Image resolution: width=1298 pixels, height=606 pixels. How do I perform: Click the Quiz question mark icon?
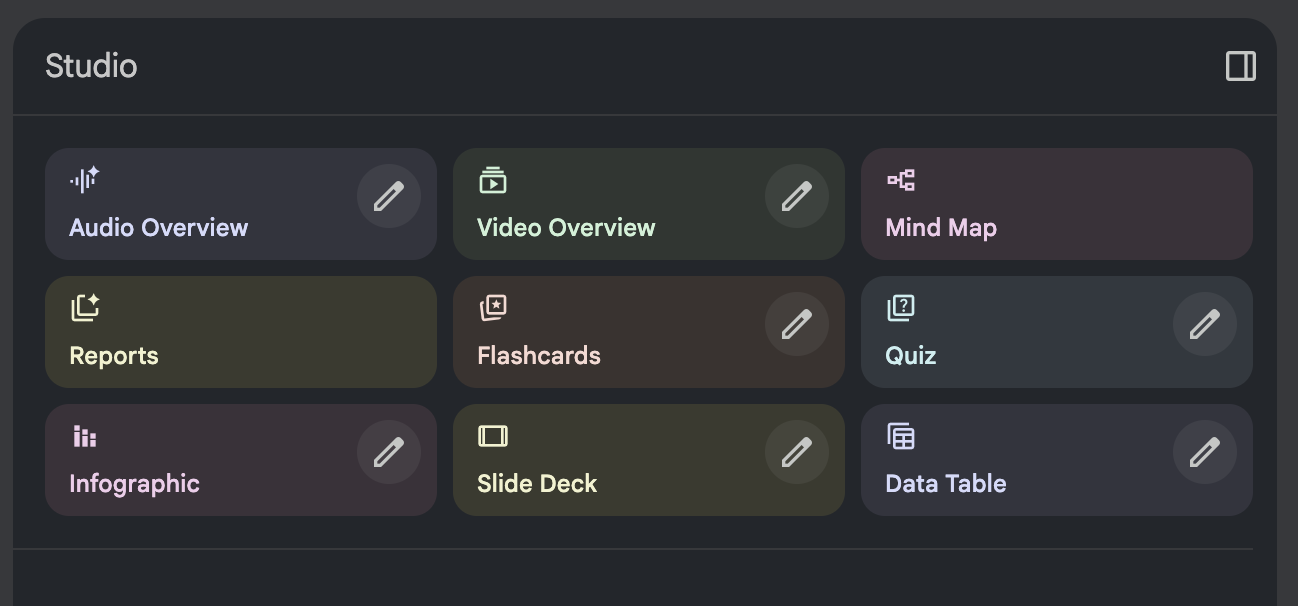coord(900,308)
